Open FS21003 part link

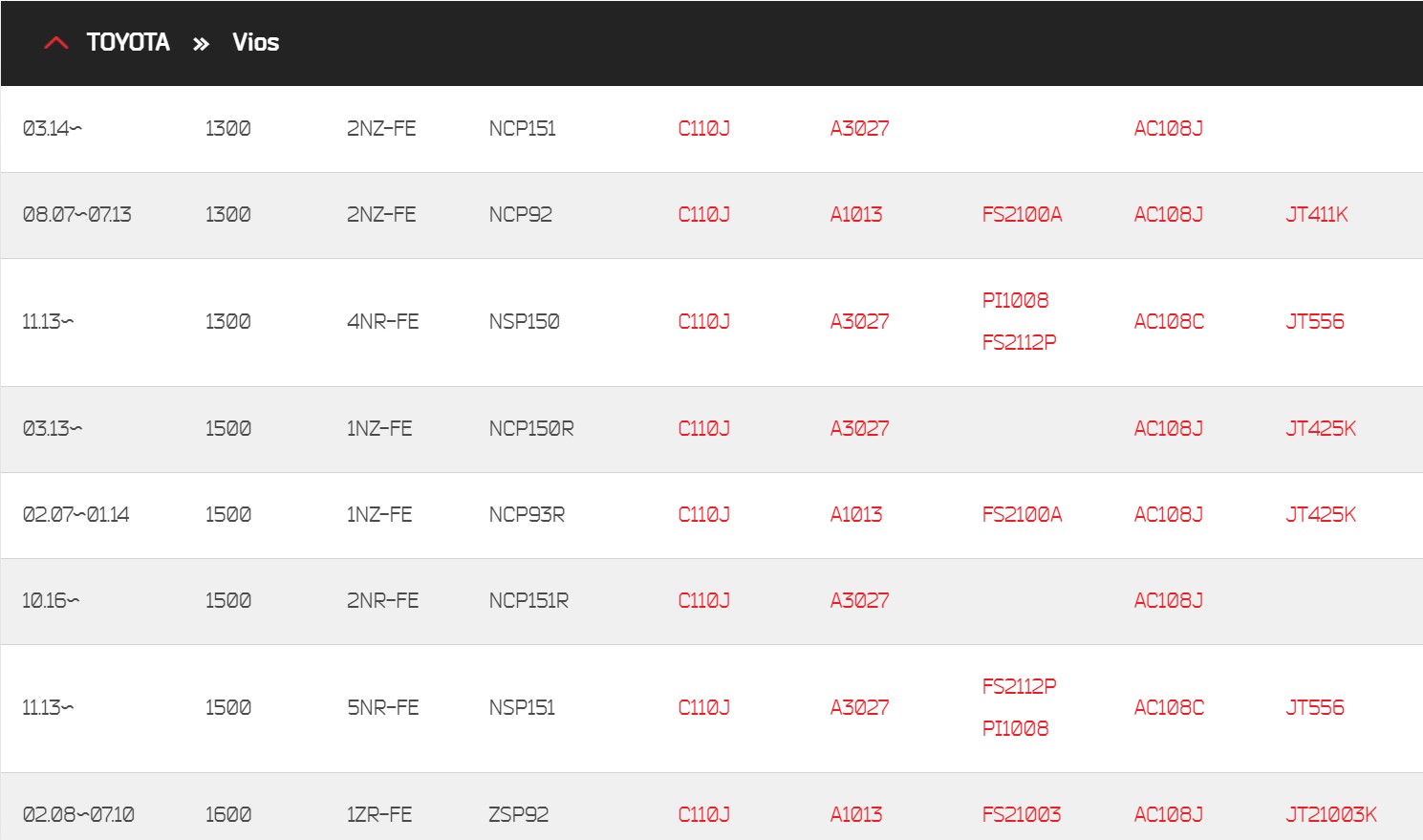point(1021,815)
